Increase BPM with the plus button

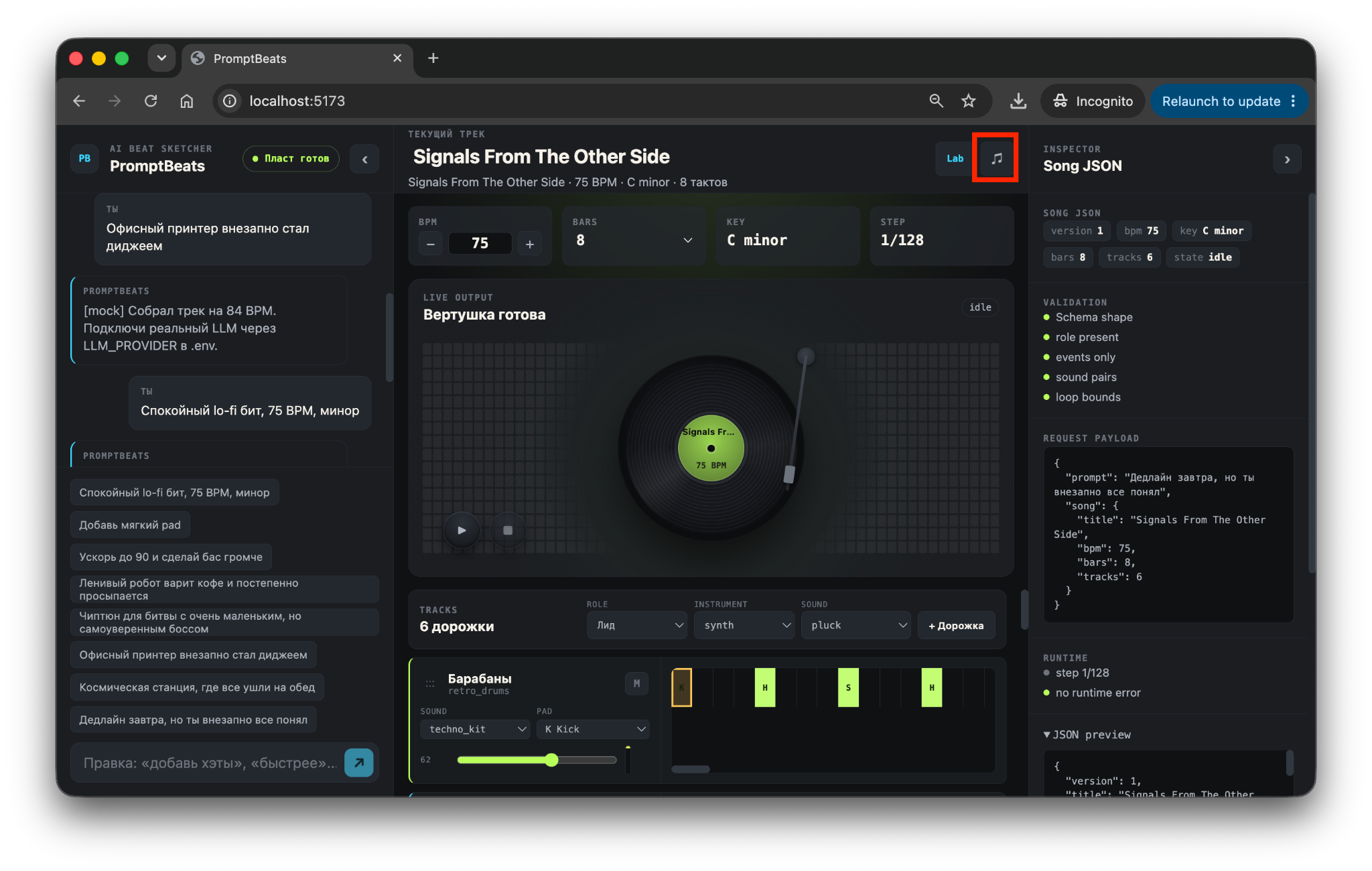click(530, 244)
